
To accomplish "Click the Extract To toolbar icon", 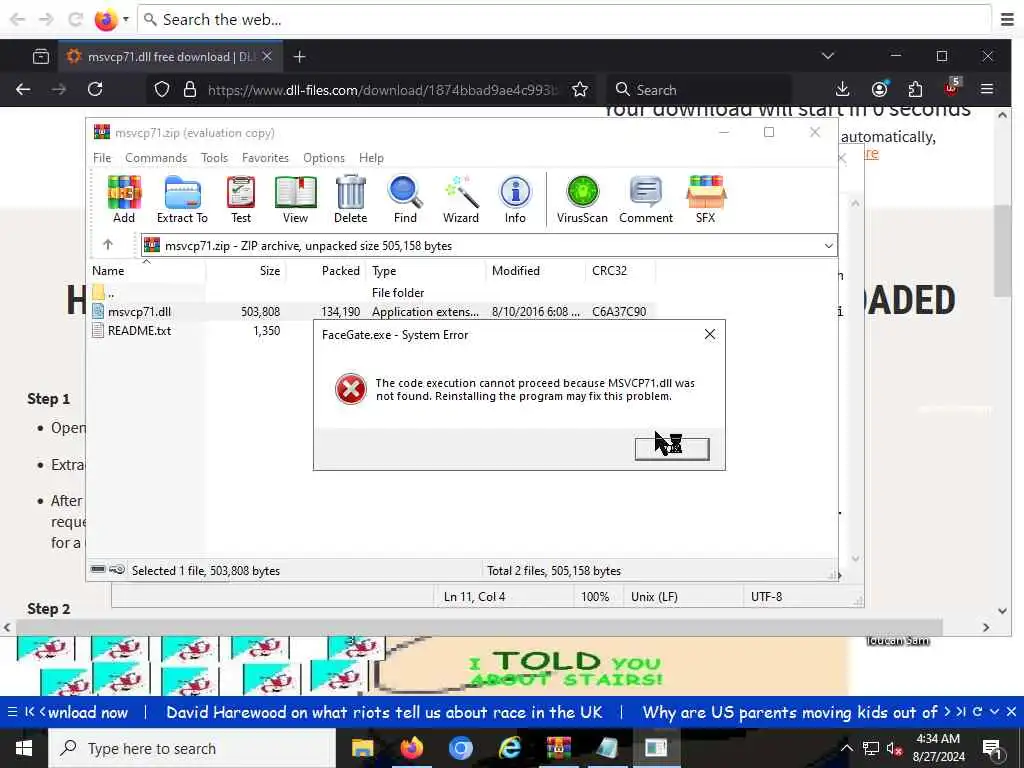I will click(182, 199).
